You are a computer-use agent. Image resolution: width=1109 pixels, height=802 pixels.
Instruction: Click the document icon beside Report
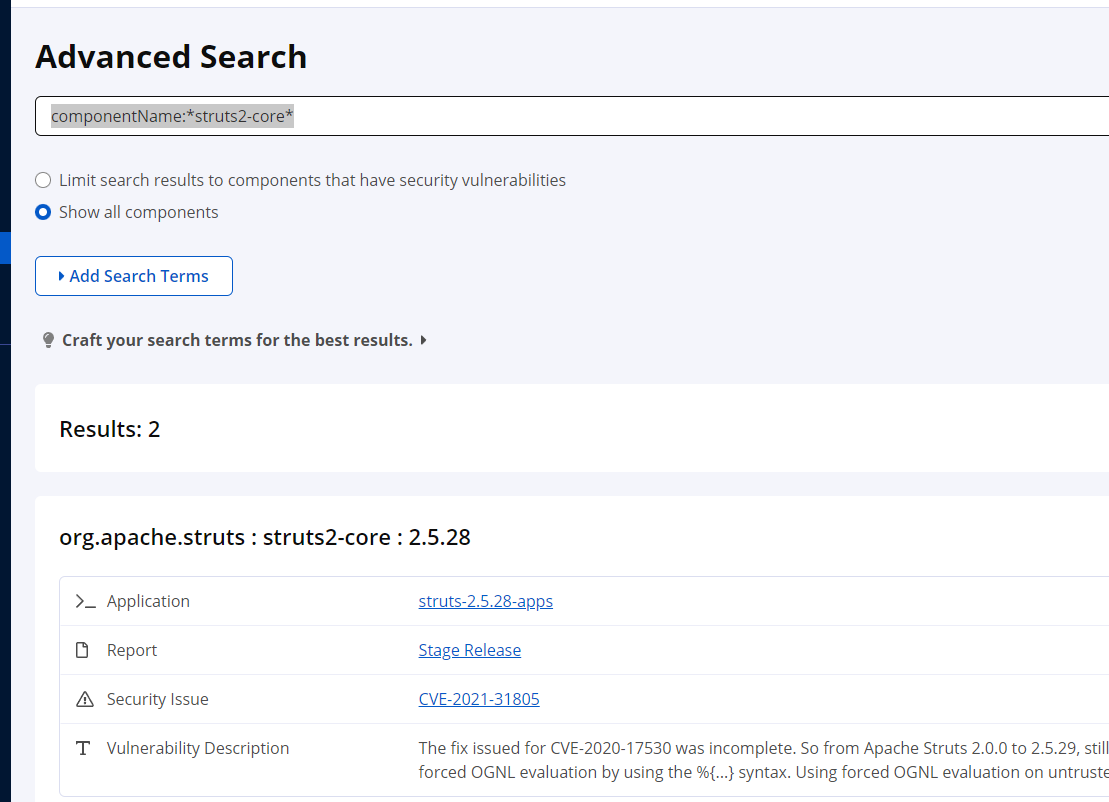click(x=84, y=651)
